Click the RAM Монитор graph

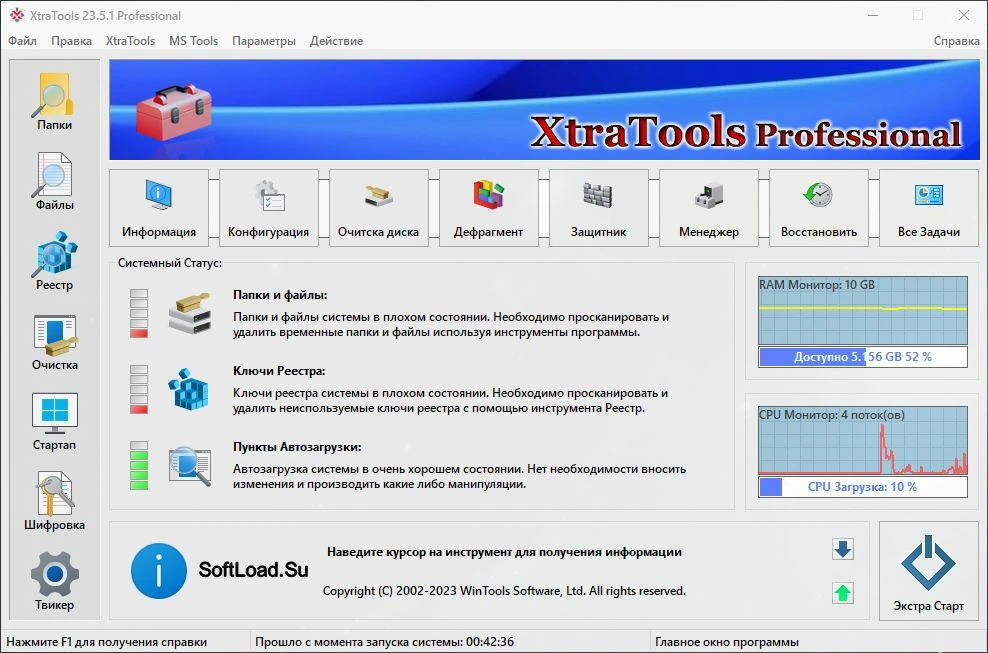pos(863,310)
